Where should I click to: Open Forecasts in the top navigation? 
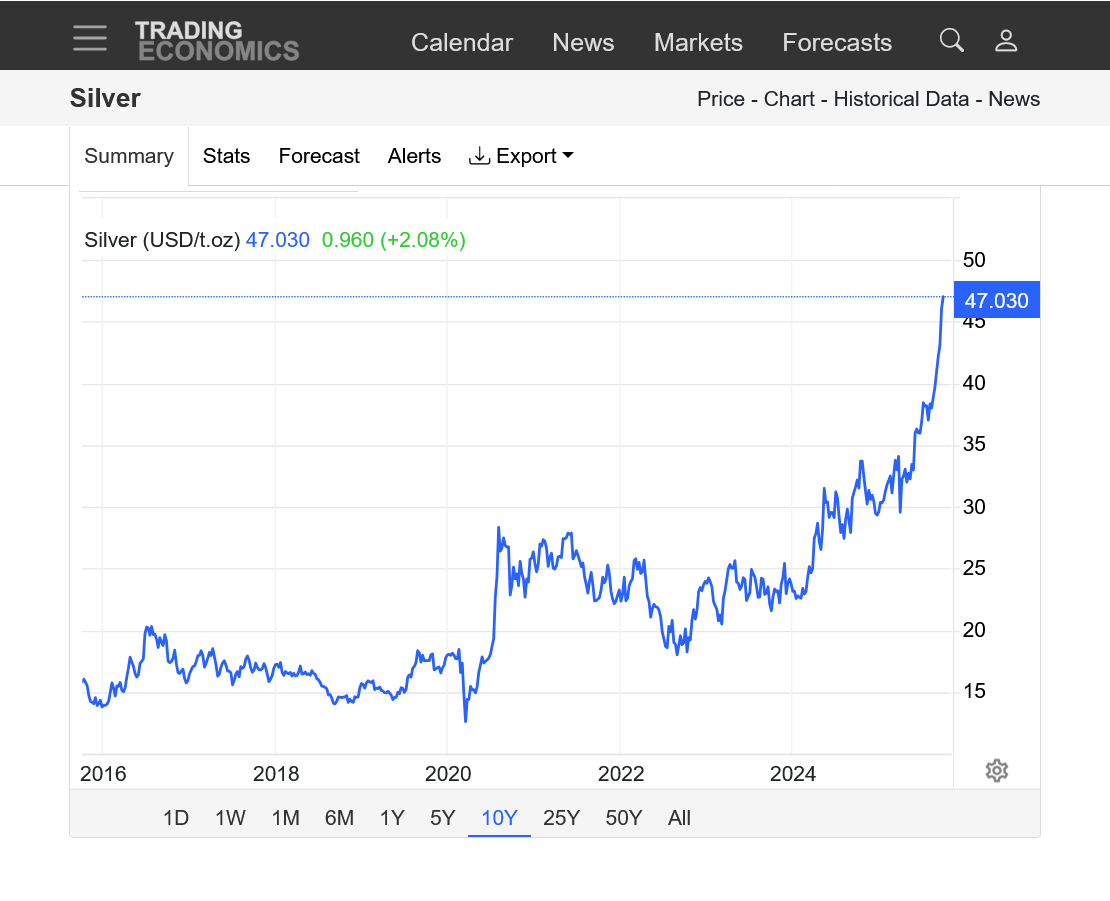pos(837,42)
